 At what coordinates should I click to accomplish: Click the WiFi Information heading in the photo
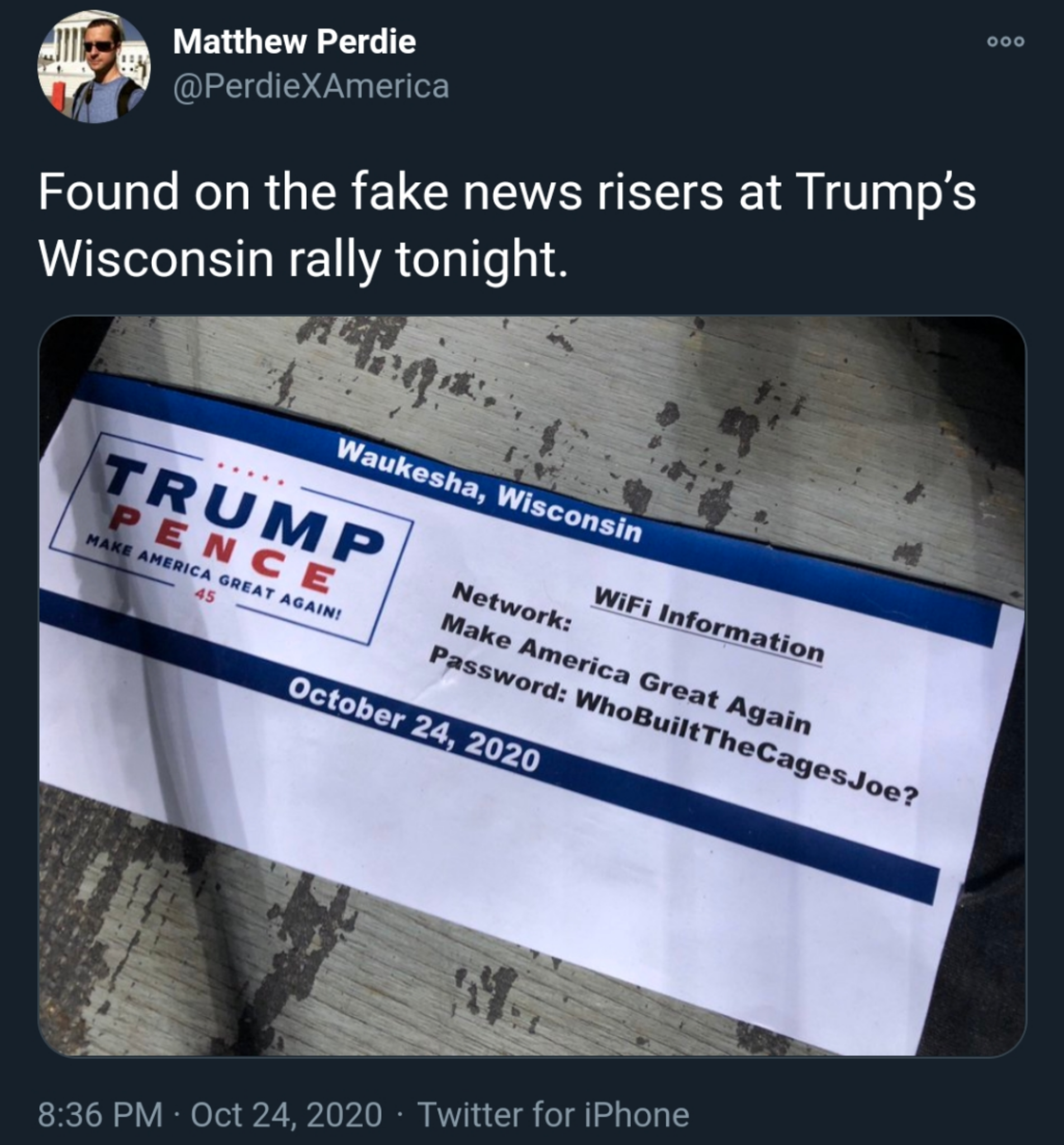(x=709, y=625)
